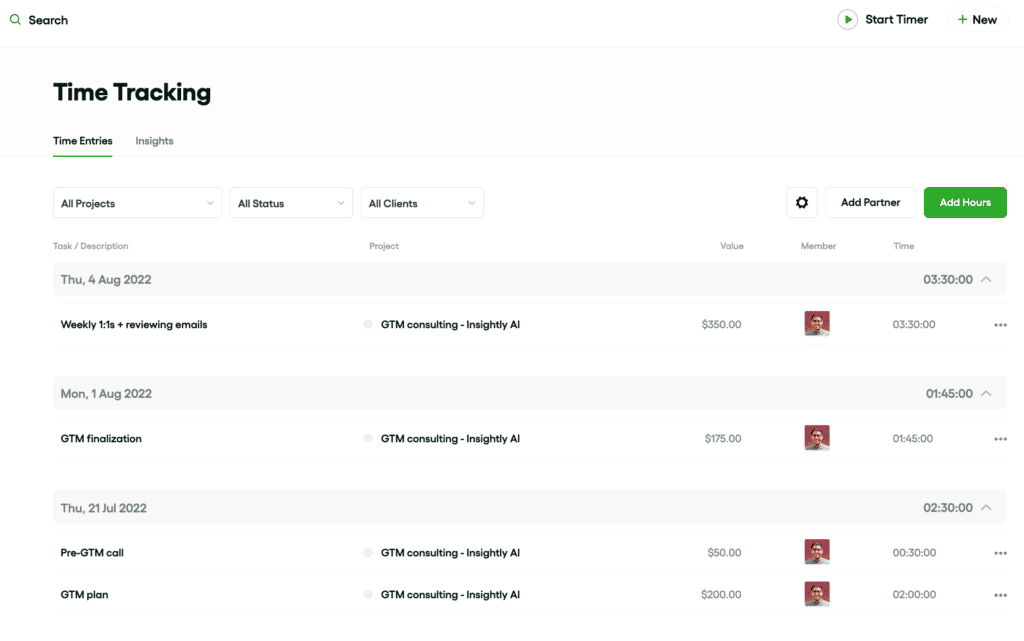Collapse the Mon, 1 Aug 2022 group
This screenshot has height=641, width=1024.
pyautogui.click(x=986, y=394)
